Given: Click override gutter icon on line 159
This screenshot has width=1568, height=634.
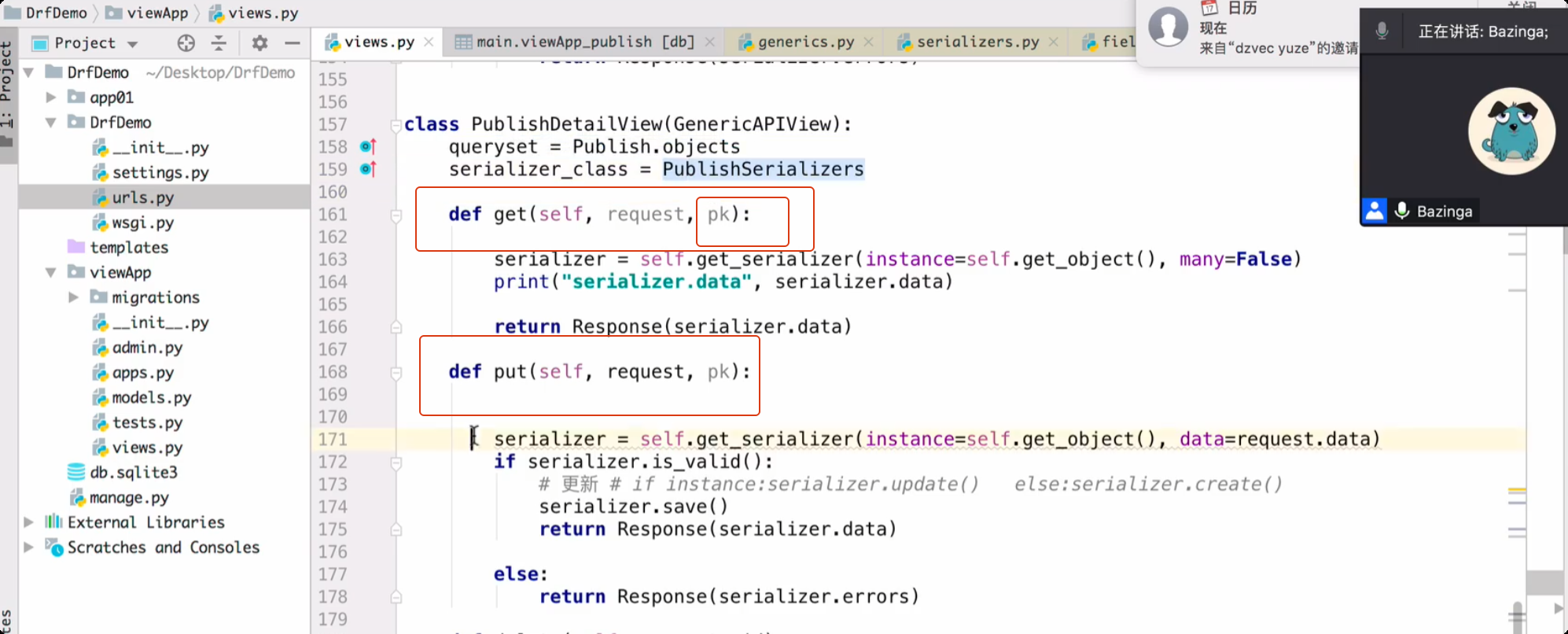Looking at the screenshot, I should 368,169.
